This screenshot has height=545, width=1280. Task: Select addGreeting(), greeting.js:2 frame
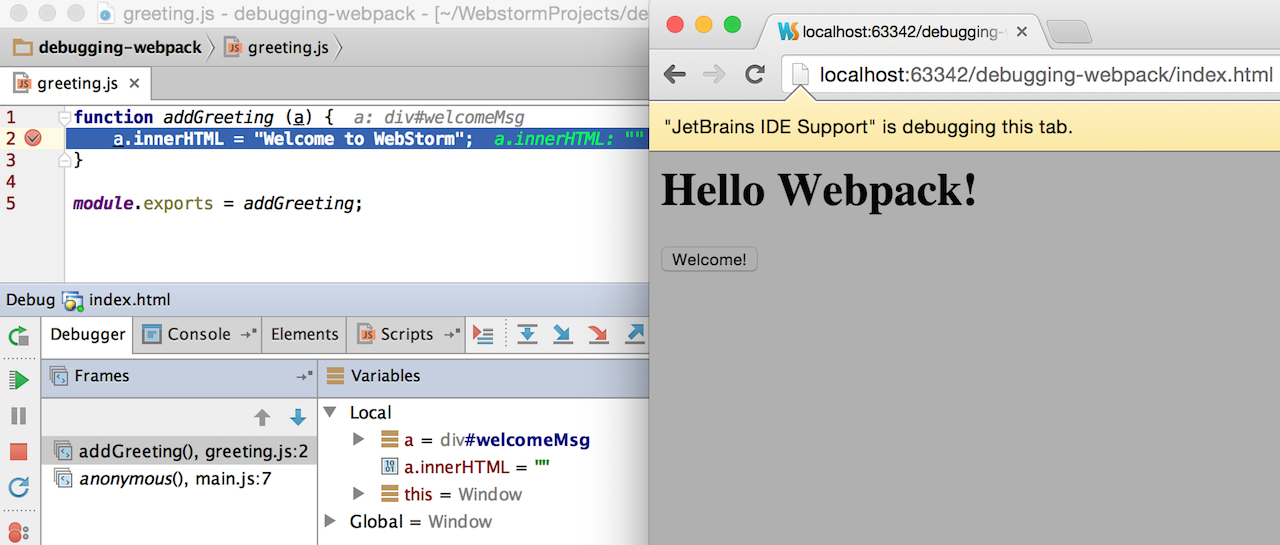(x=179, y=452)
